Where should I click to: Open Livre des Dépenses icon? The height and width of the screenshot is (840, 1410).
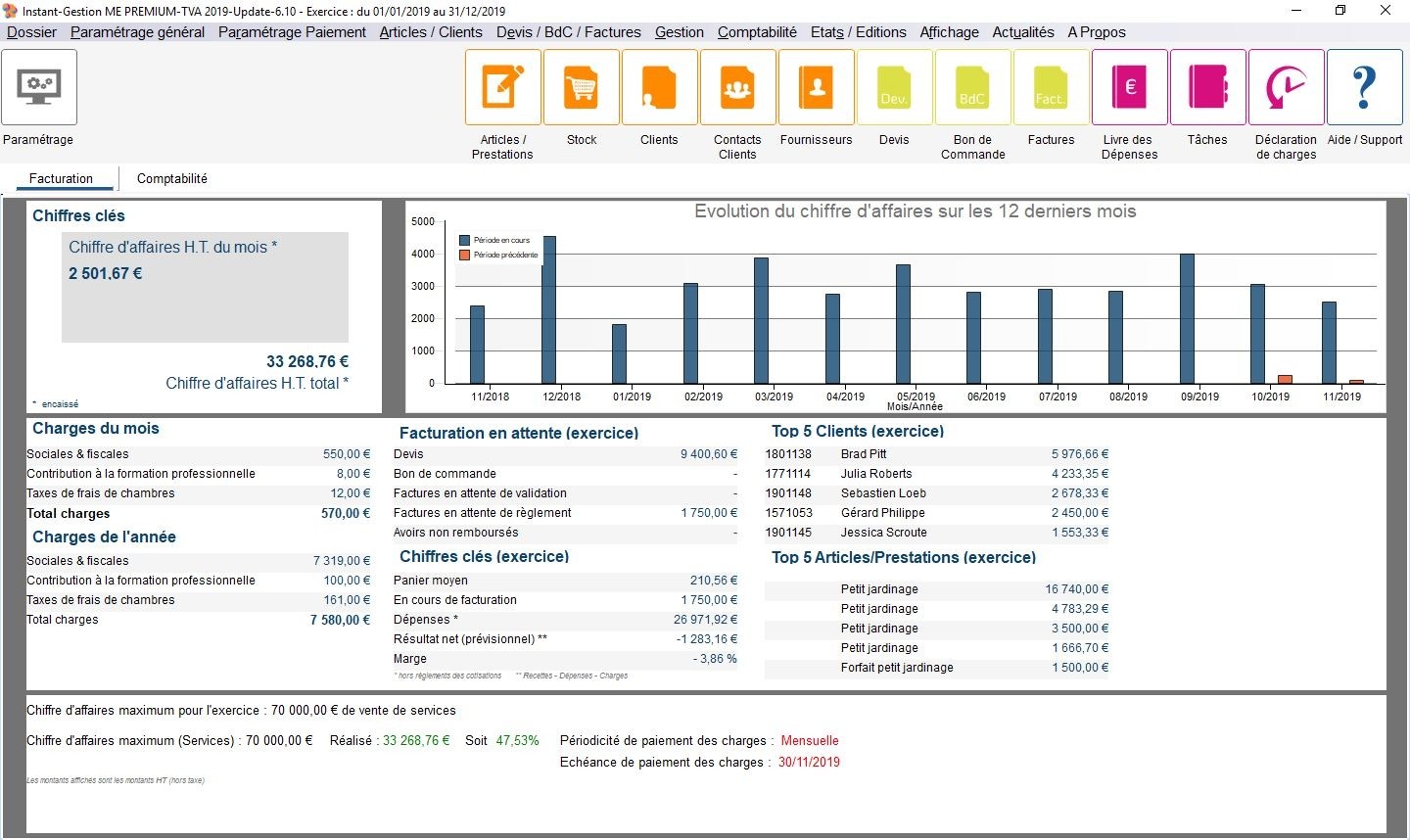pyautogui.click(x=1130, y=87)
